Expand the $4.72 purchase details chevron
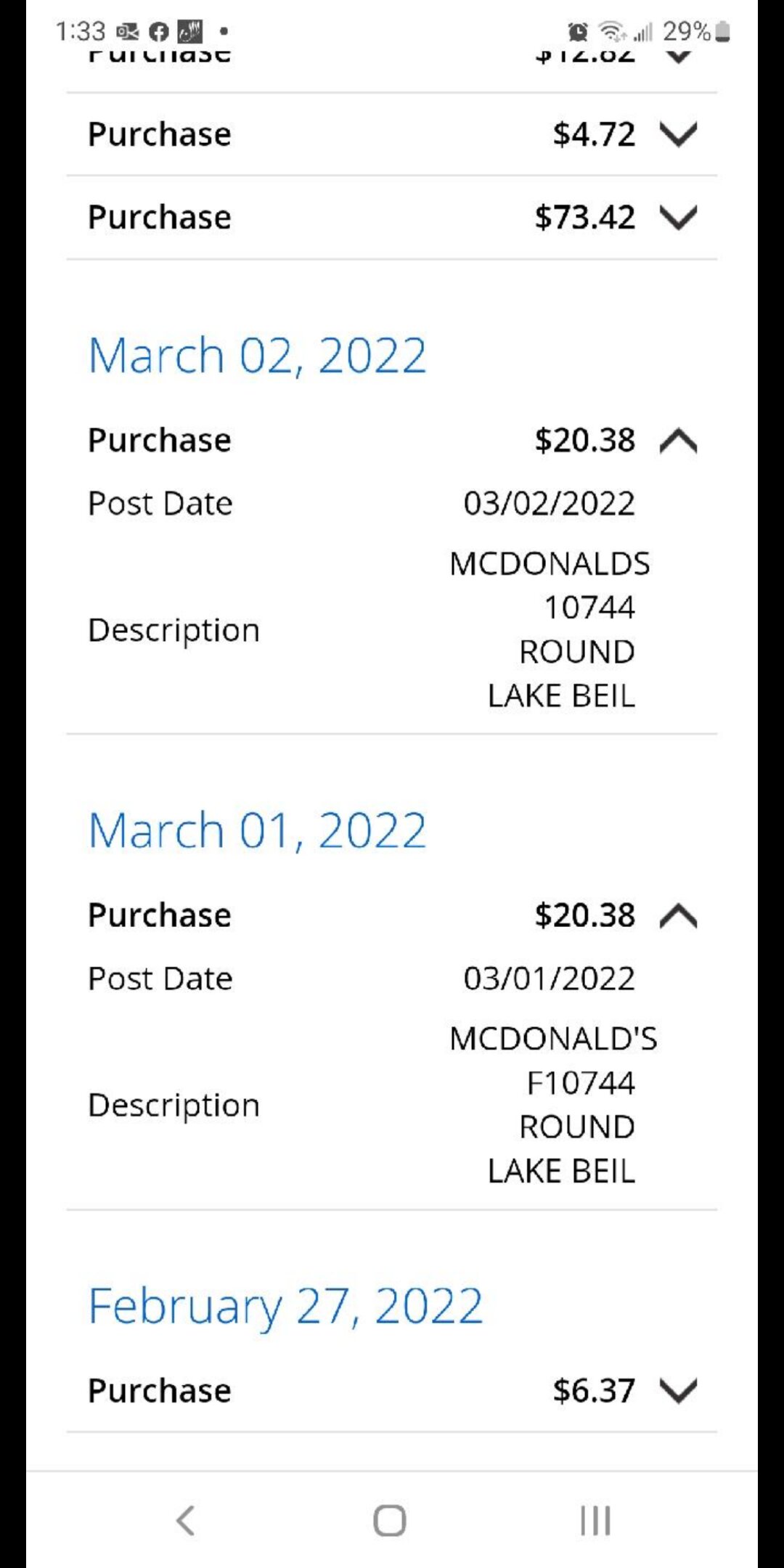Image resolution: width=784 pixels, height=1568 pixels. coord(678,134)
